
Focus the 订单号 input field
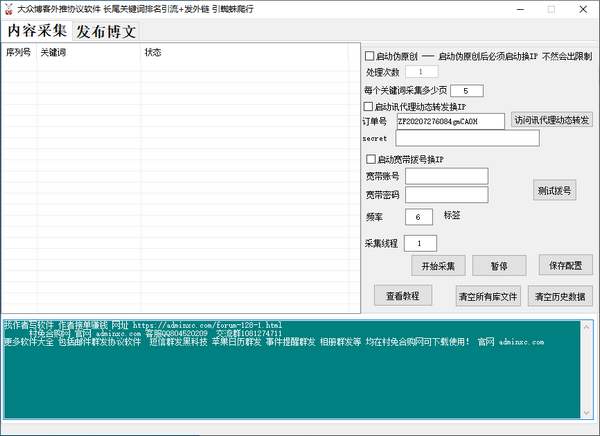pyautogui.click(x=450, y=121)
